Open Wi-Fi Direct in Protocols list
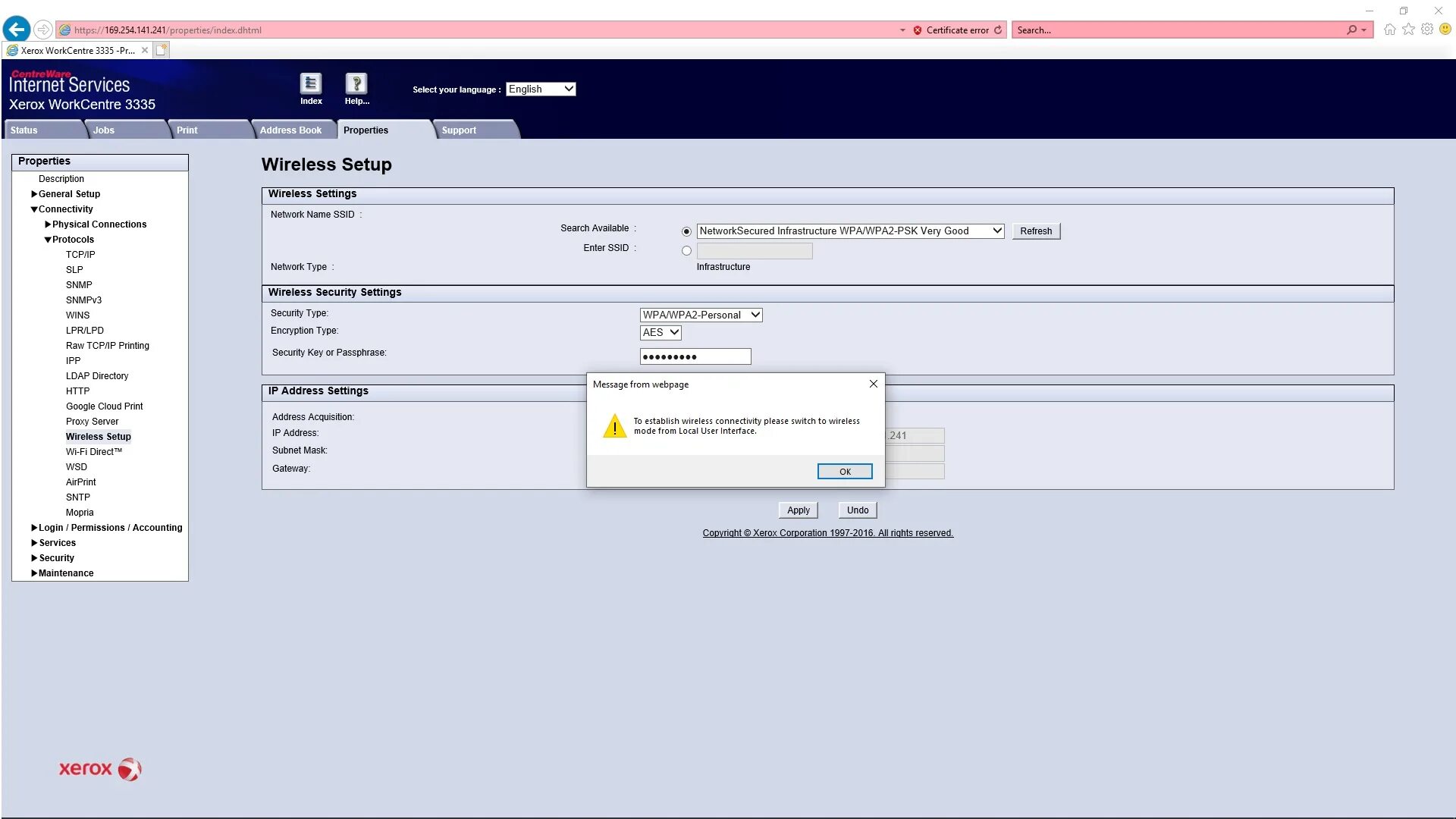1456x819 pixels. coord(93,452)
